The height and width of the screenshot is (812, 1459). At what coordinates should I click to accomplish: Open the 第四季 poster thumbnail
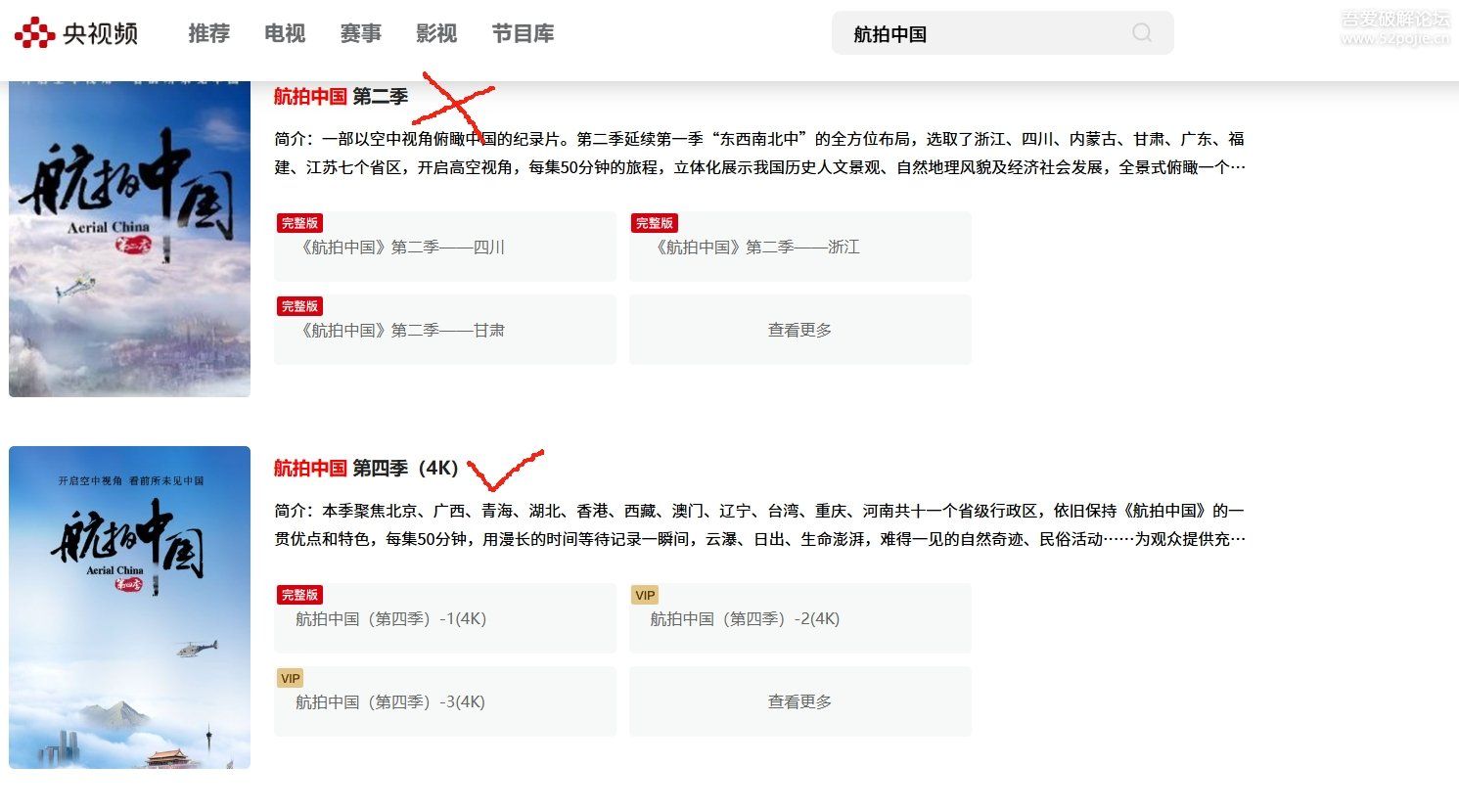click(129, 607)
